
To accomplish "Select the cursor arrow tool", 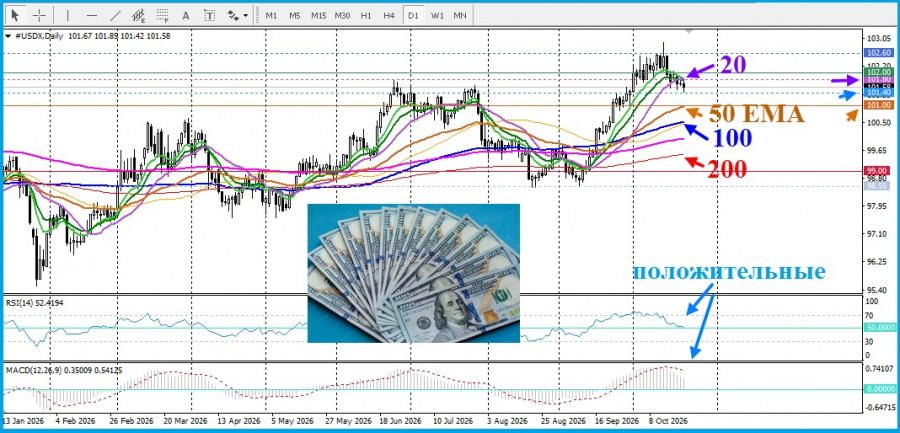I will [15, 16].
